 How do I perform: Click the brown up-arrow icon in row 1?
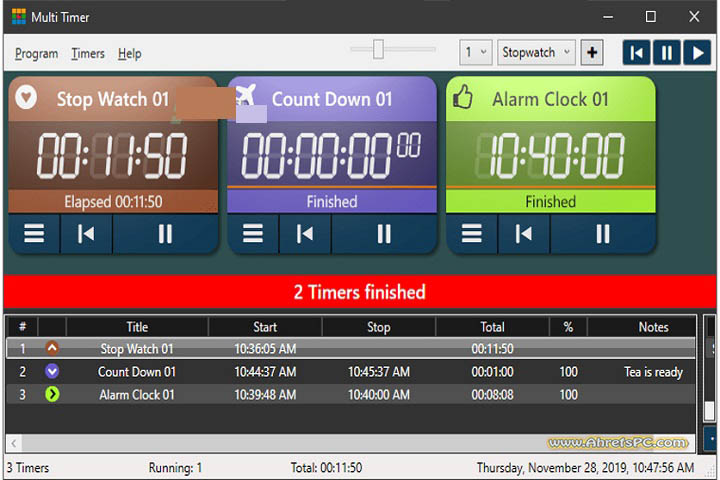[52, 348]
